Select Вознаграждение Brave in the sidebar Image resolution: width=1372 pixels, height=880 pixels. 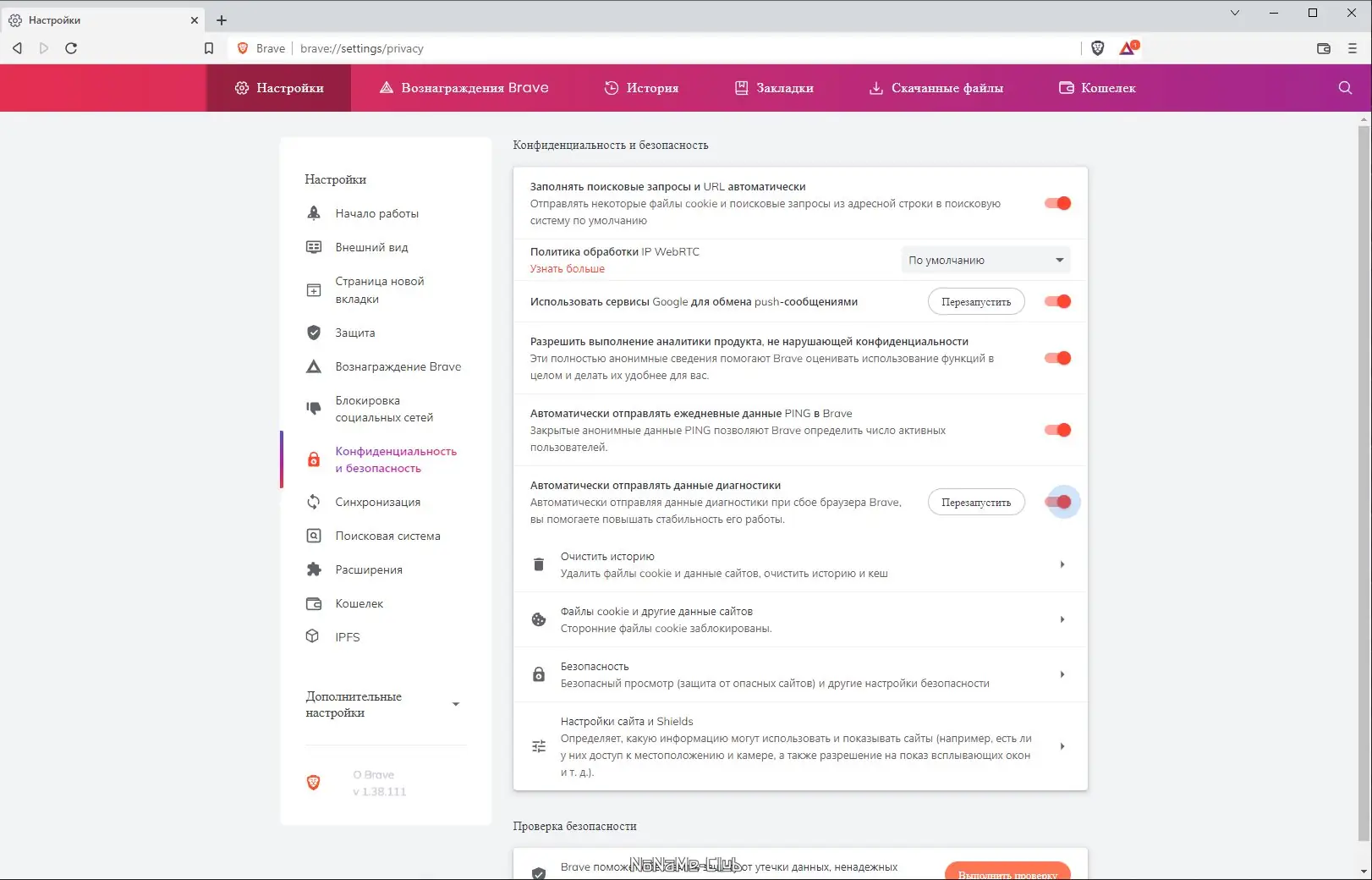[398, 366]
